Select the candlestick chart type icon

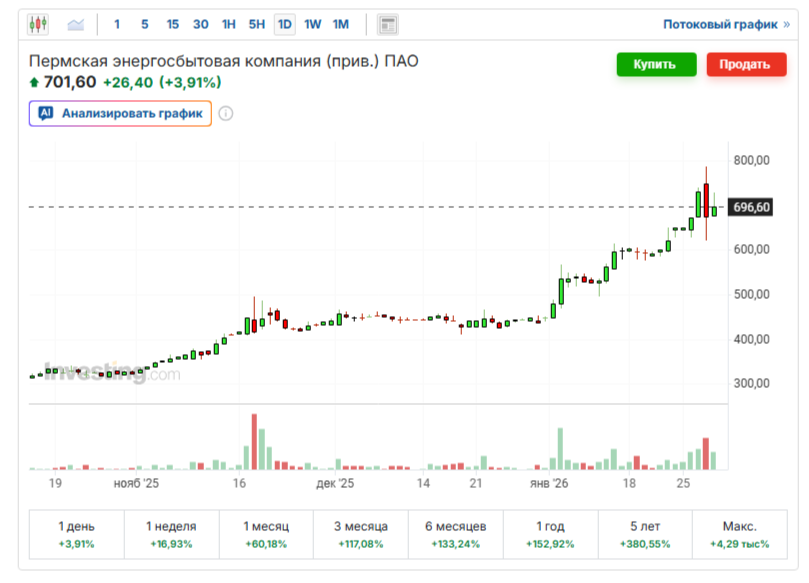[38, 24]
